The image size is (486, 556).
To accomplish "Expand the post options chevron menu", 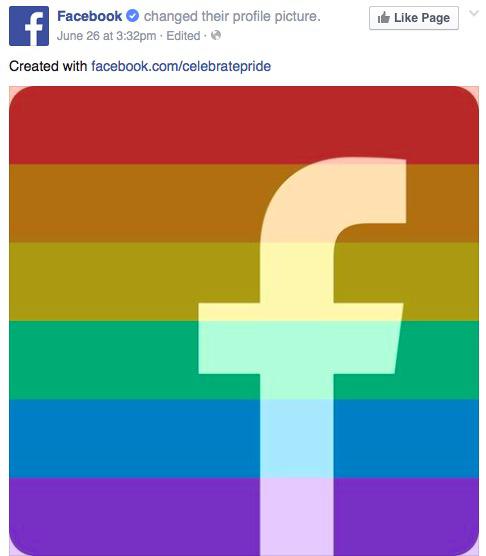I will [474, 13].
